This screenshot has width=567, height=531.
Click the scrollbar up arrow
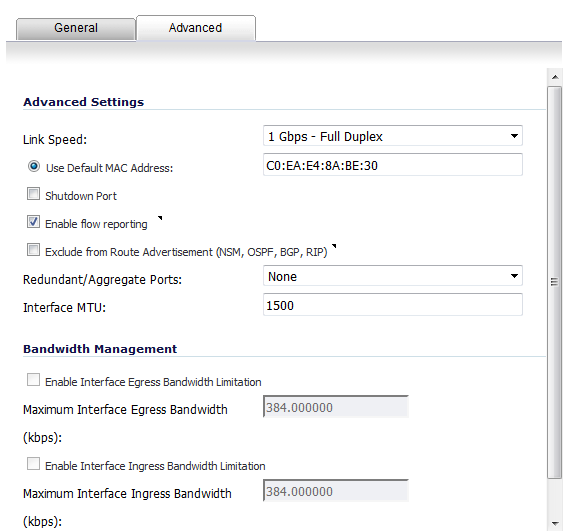click(x=555, y=77)
